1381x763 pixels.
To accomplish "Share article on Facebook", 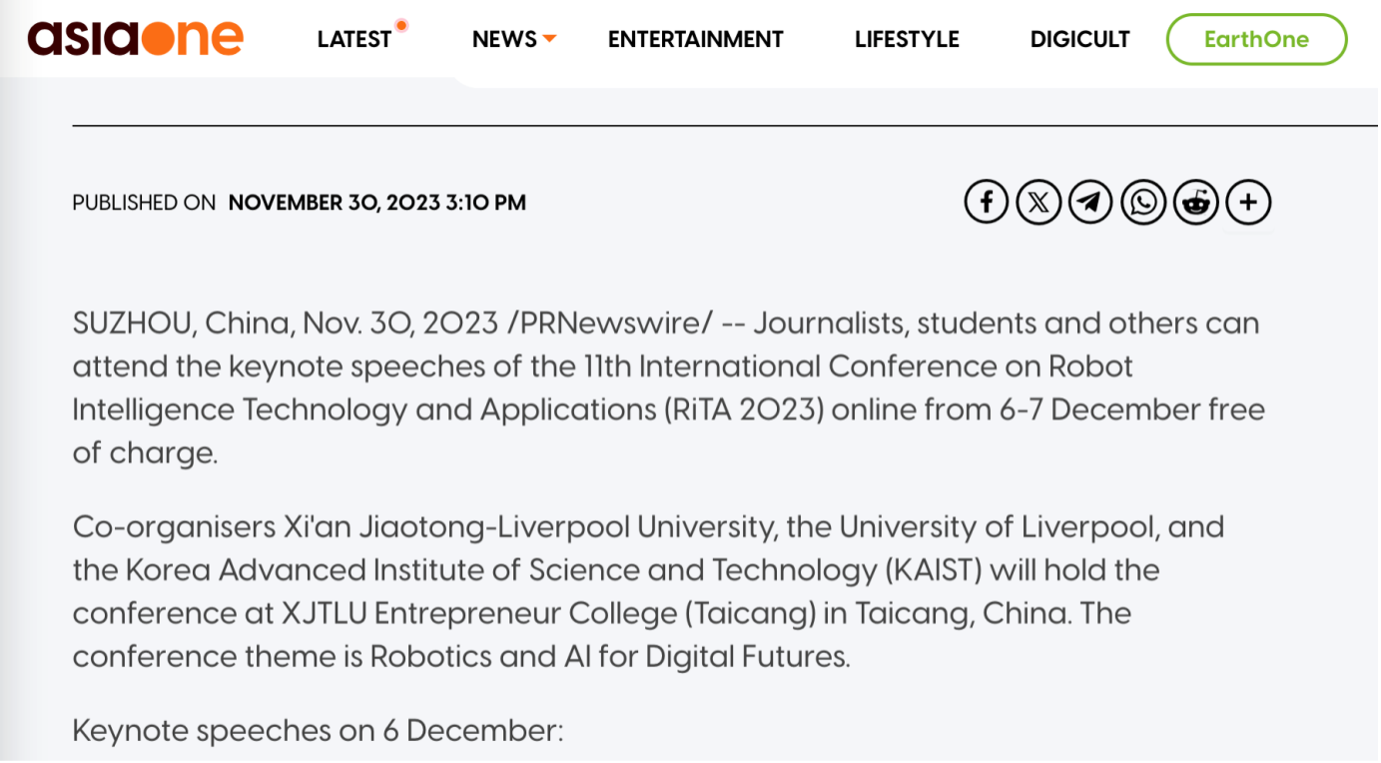I will pyautogui.click(x=986, y=203).
